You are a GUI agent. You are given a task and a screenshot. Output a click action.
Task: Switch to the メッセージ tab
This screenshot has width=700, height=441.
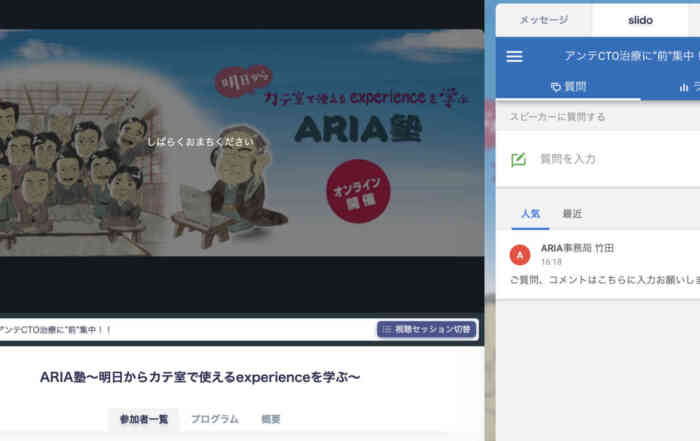[x=544, y=20]
